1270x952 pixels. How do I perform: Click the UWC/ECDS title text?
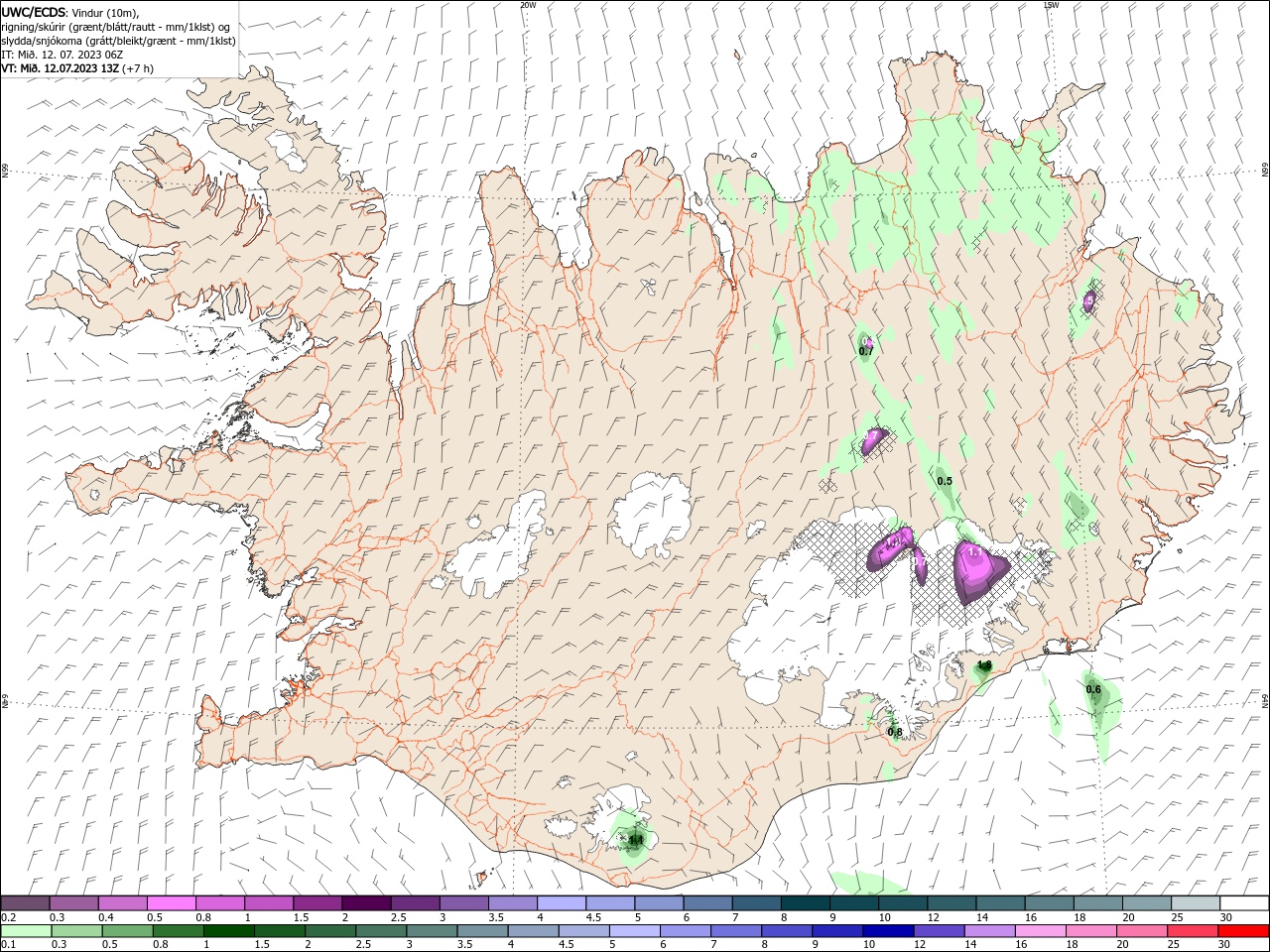(x=36, y=12)
